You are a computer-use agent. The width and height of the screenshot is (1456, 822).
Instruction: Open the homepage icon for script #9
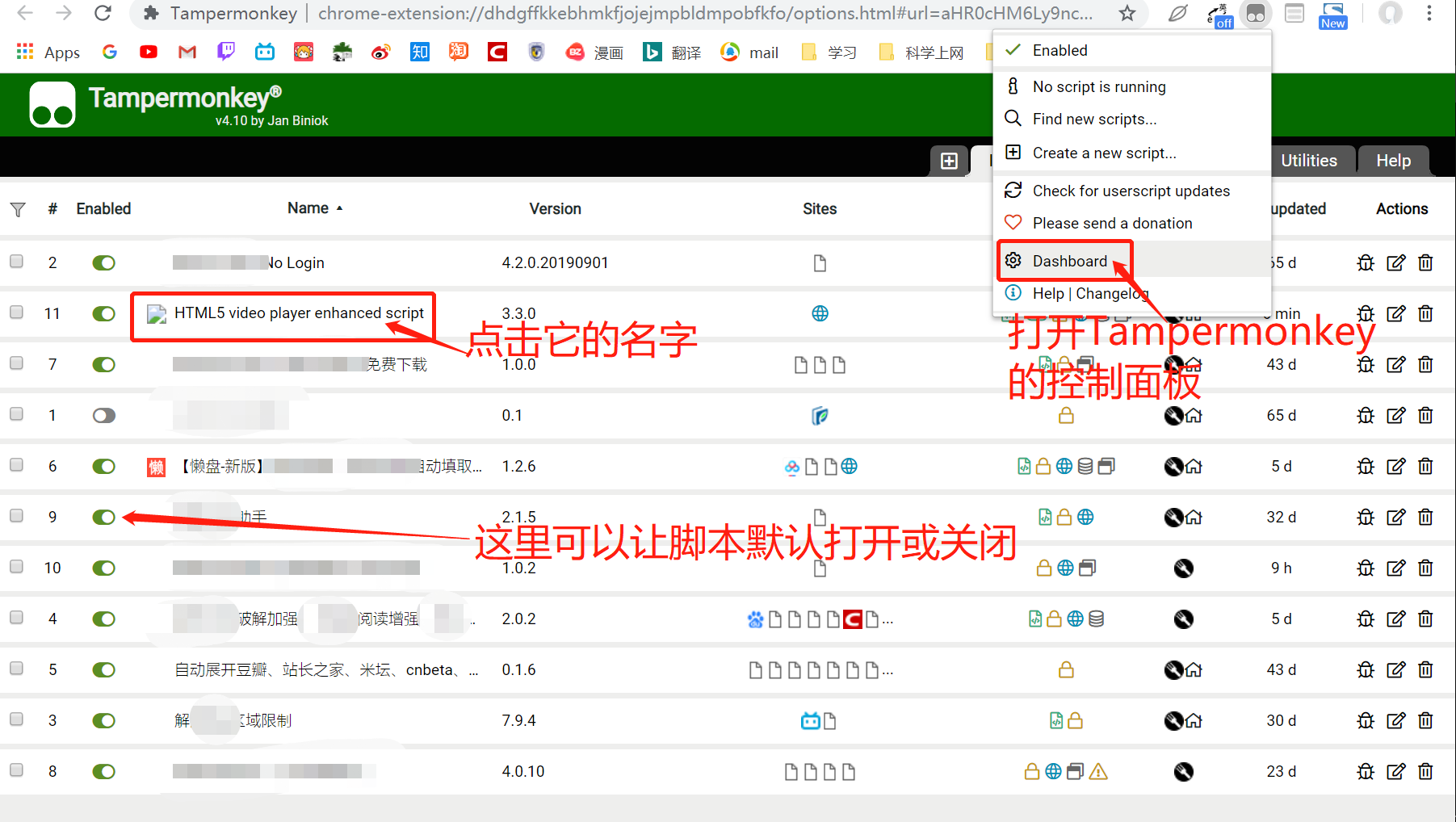tap(1194, 517)
